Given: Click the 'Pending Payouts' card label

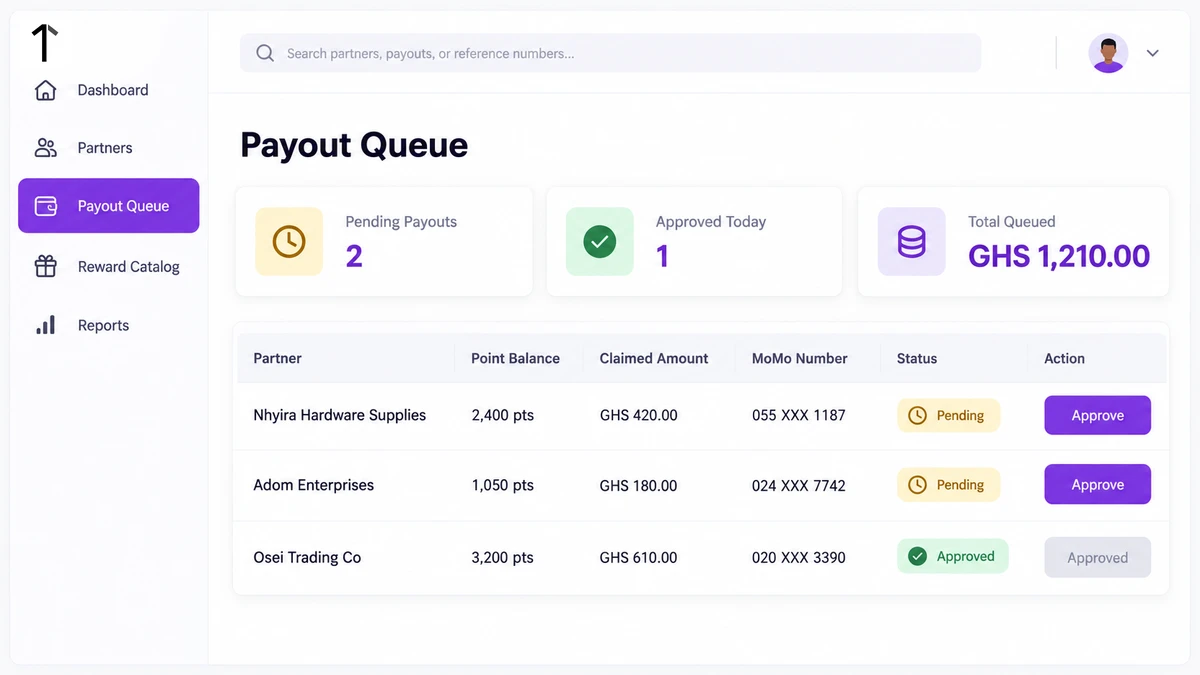Looking at the screenshot, I should (401, 222).
